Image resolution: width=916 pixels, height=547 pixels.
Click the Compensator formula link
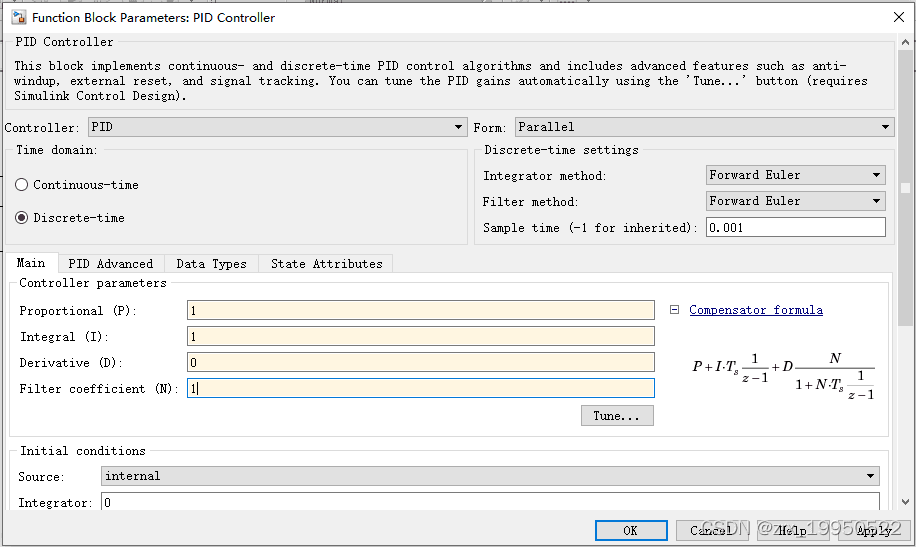(756, 310)
